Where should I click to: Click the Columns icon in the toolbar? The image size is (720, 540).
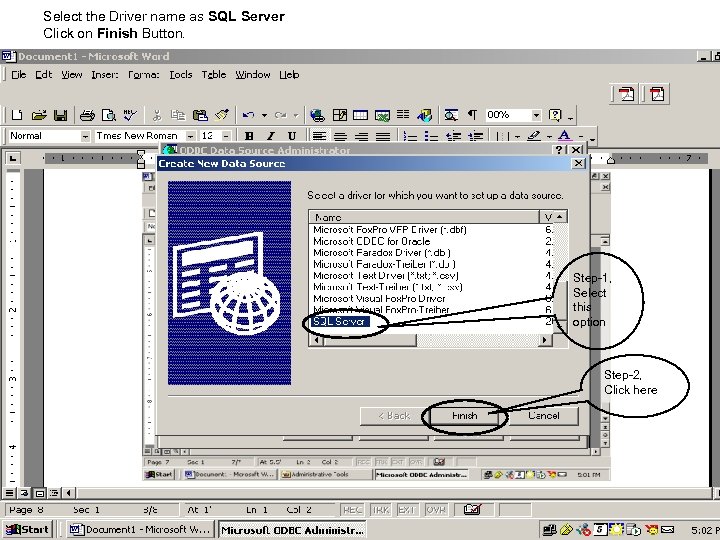[403, 115]
